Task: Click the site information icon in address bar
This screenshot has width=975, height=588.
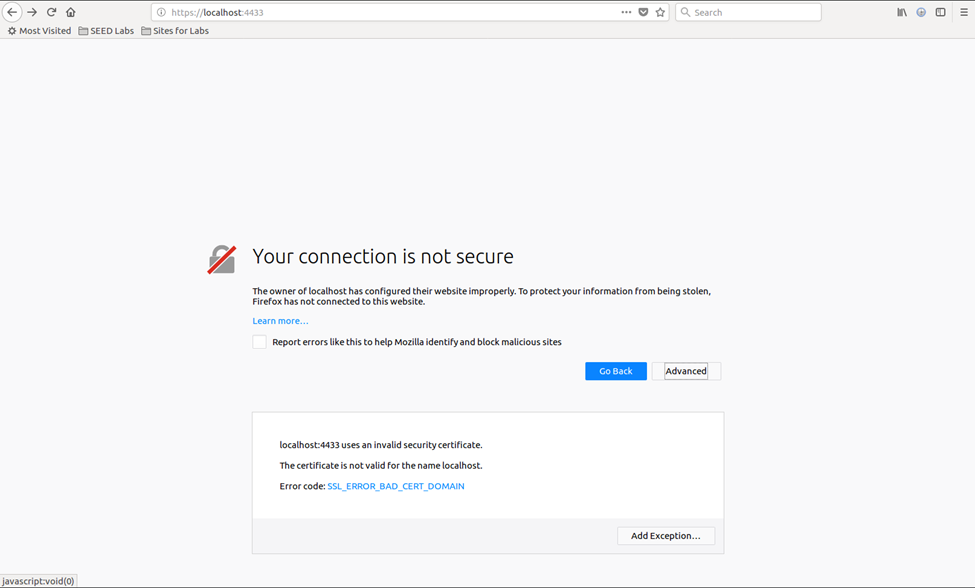Action: (159, 11)
